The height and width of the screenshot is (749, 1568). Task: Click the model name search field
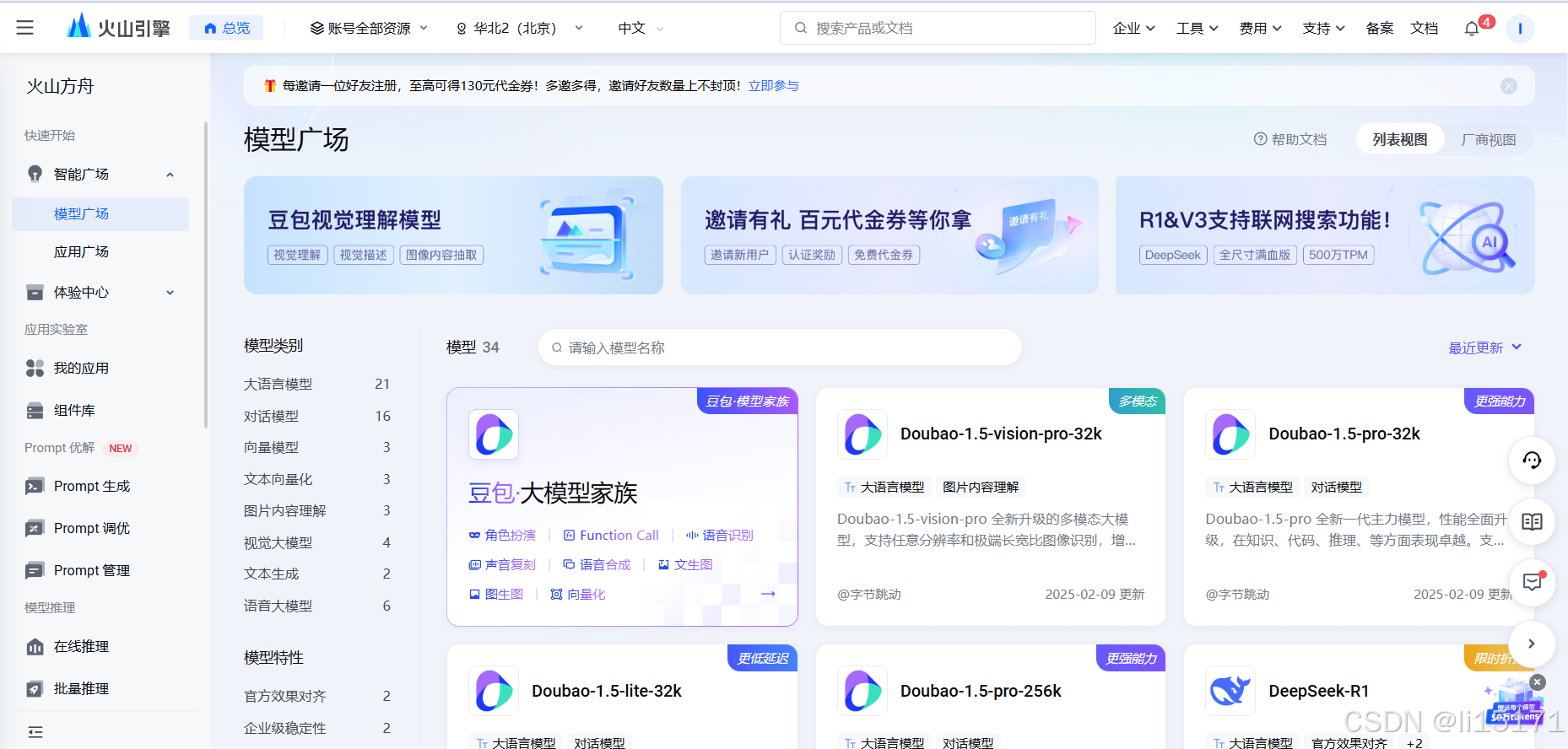780,348
